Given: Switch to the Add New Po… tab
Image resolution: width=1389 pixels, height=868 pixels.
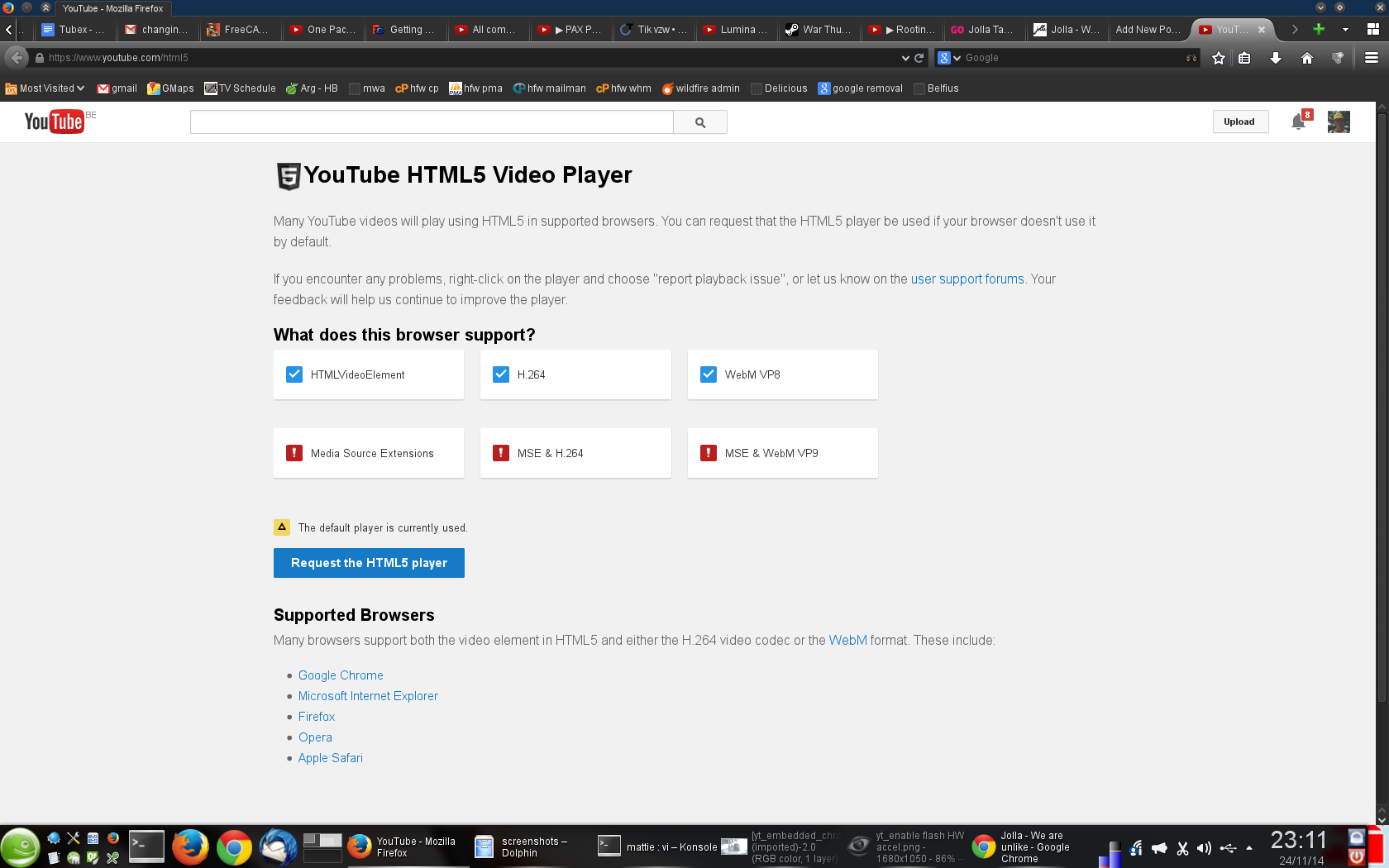Looking at the screenshot, I should [x=1148, y=30].
